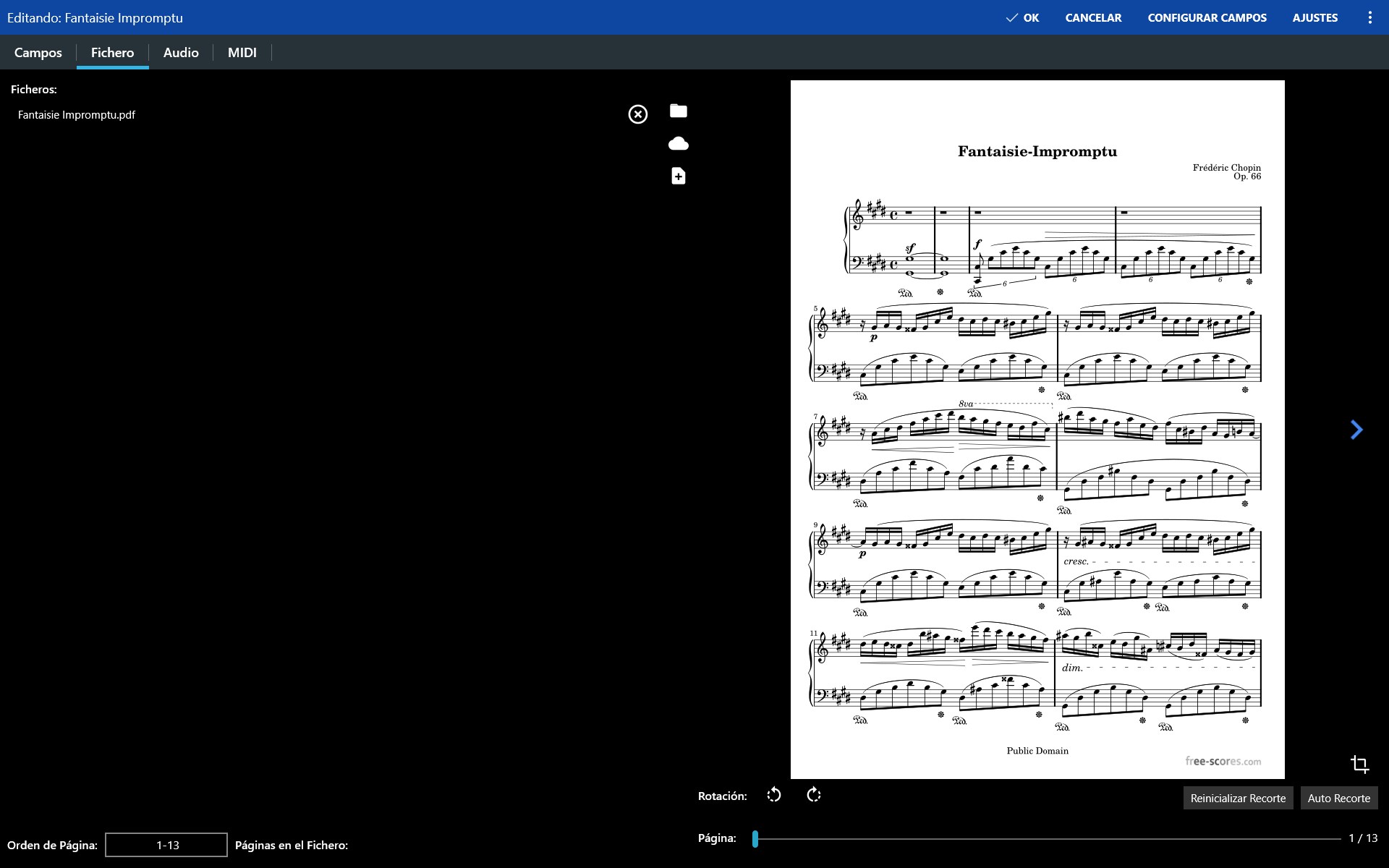Rotate the page counterclockwise
1389x868 pixels.
coord(774,795)
